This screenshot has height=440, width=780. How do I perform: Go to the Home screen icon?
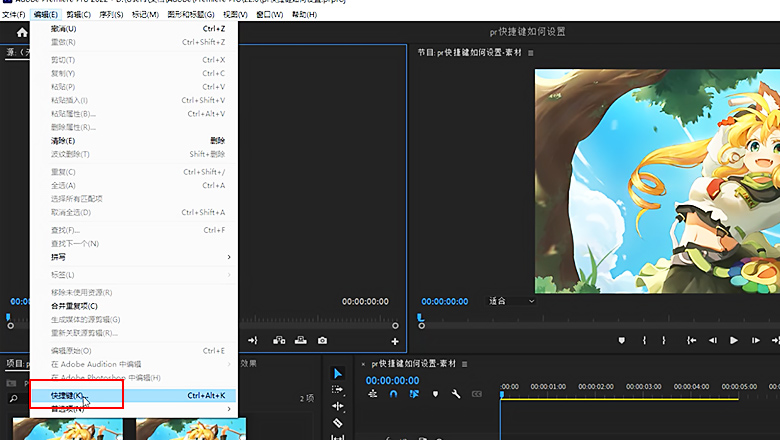[x=22, y=33]
